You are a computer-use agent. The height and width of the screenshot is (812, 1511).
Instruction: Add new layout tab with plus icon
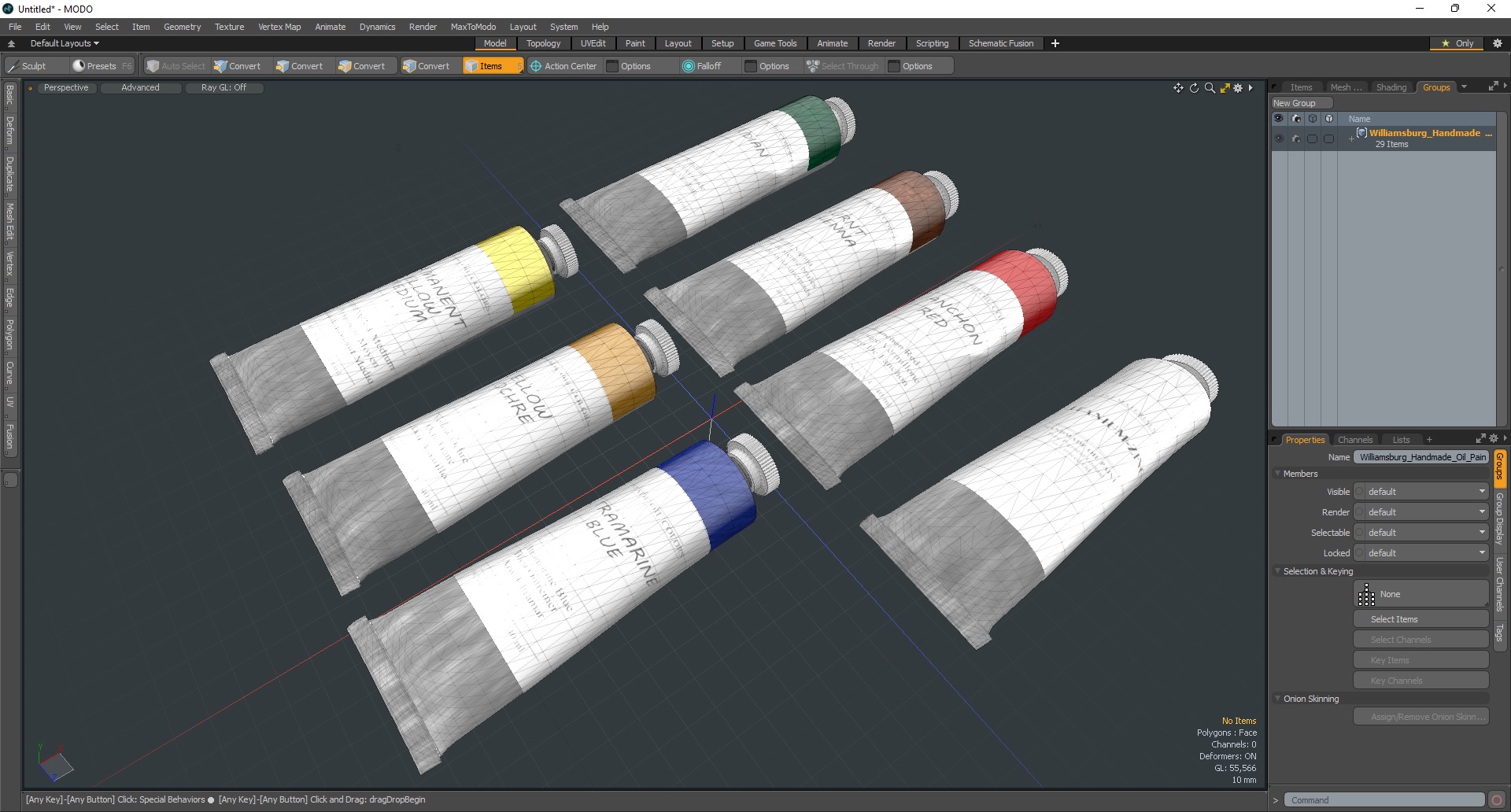(1055, 43)
